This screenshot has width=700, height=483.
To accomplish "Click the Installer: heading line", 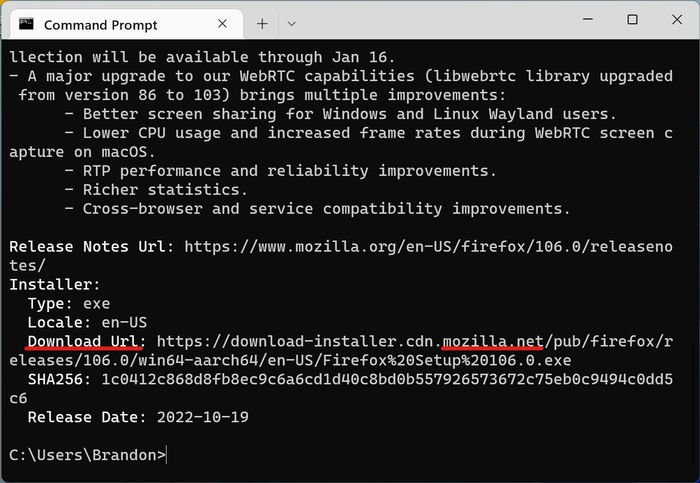I will 54,284.
